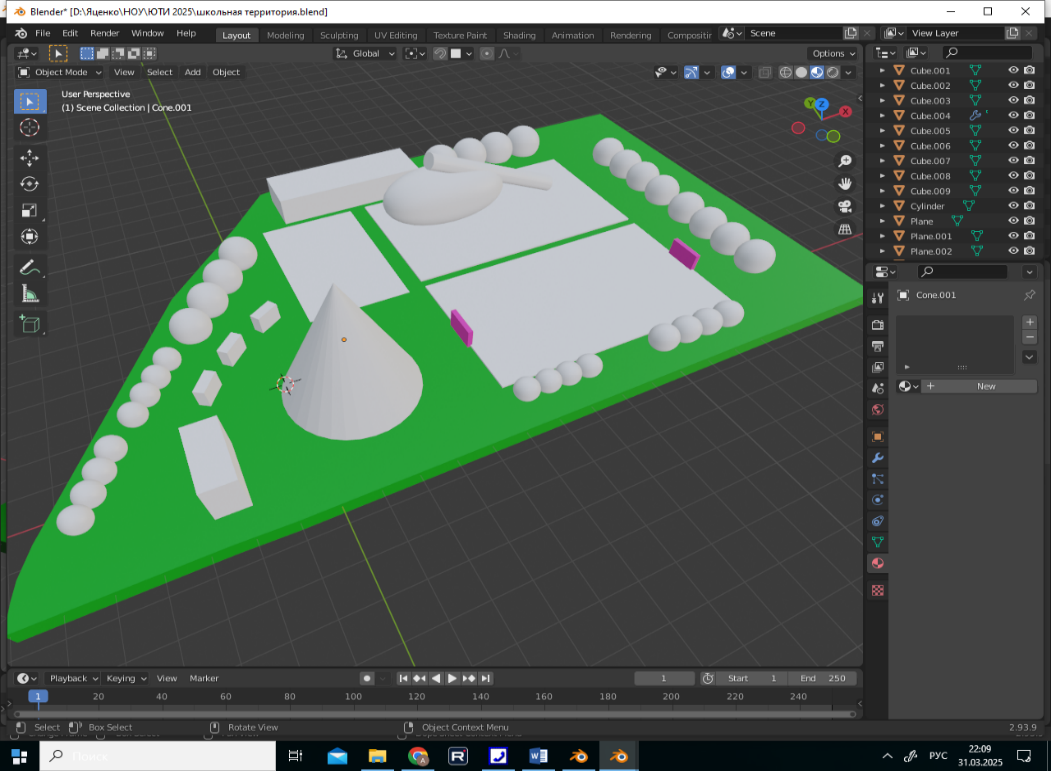Activate the Rotate tool
This screenshot has width=1051, height=771.
tap(29, 184)
